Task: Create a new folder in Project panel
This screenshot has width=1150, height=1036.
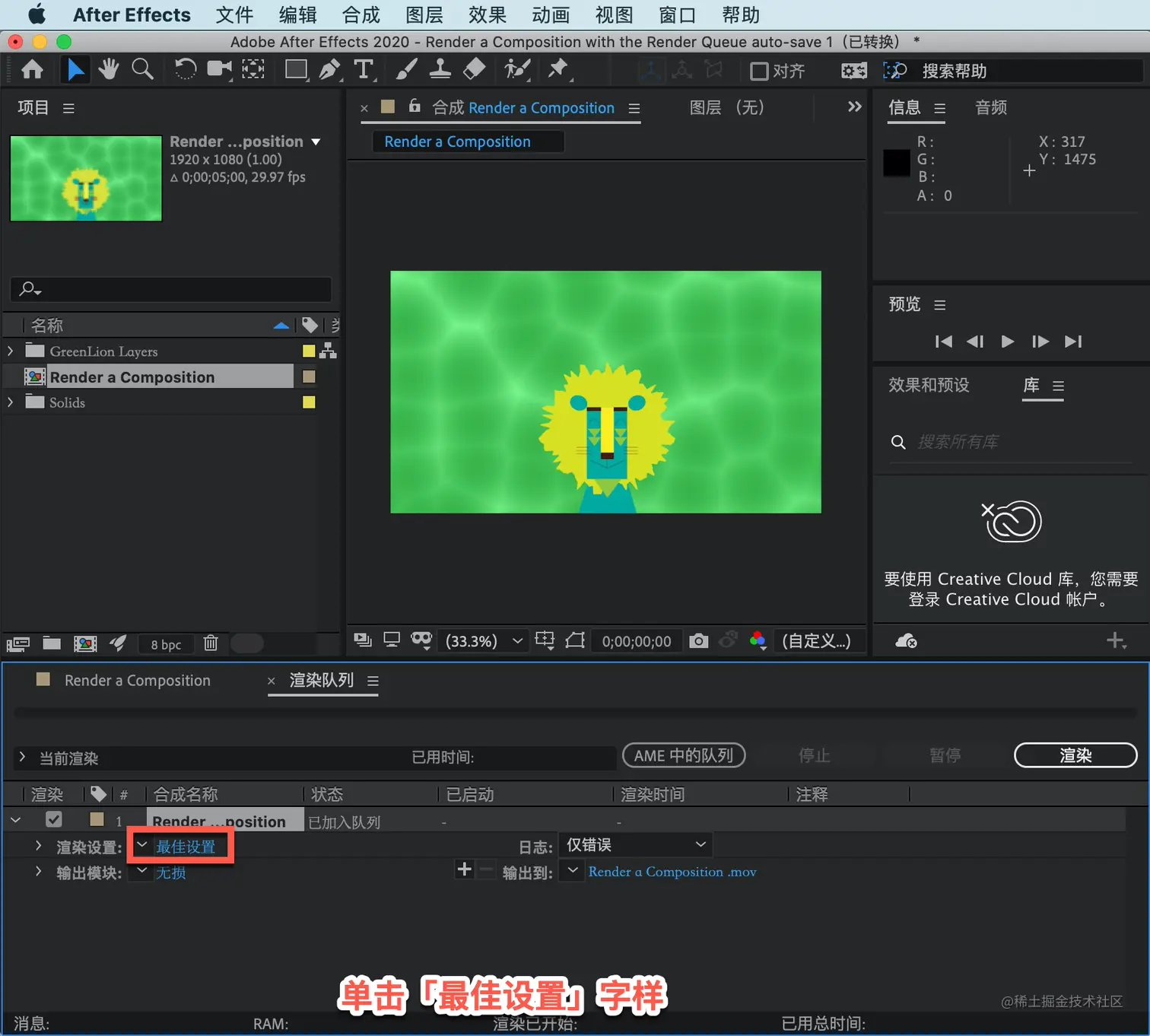Action: 52,644
